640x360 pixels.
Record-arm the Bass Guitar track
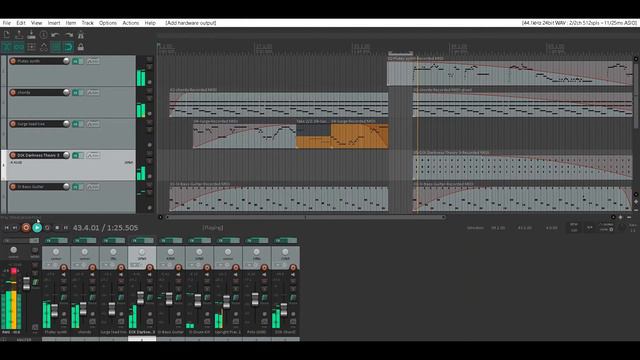13,187
